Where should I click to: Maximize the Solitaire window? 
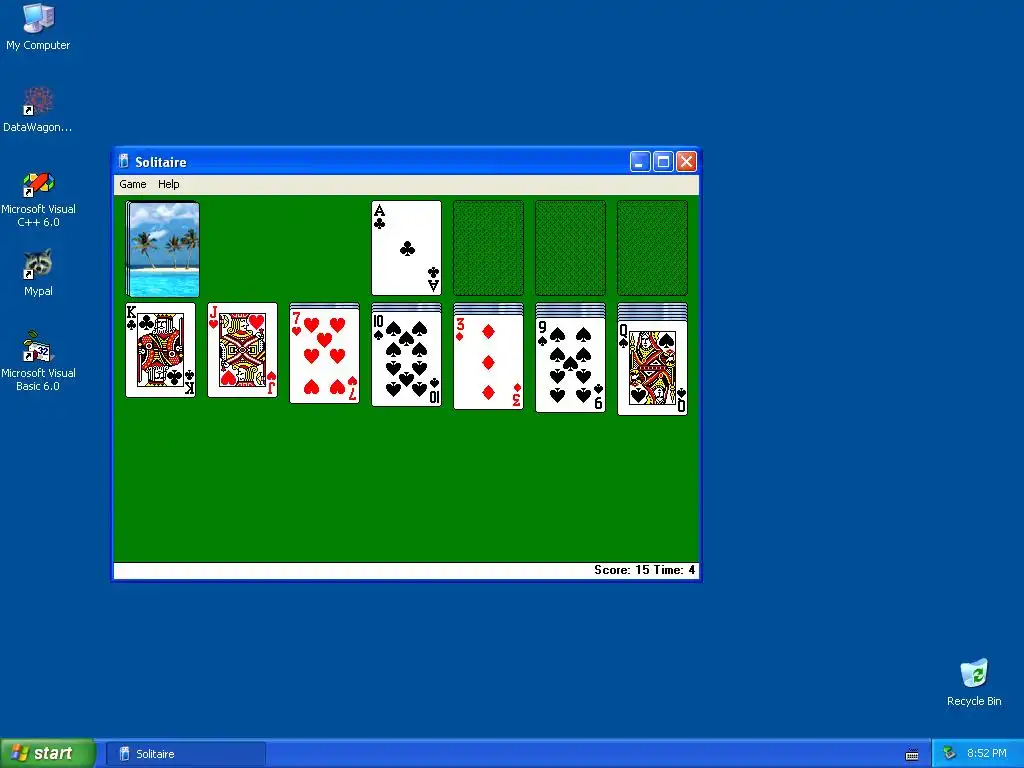(x=663, y=161)
